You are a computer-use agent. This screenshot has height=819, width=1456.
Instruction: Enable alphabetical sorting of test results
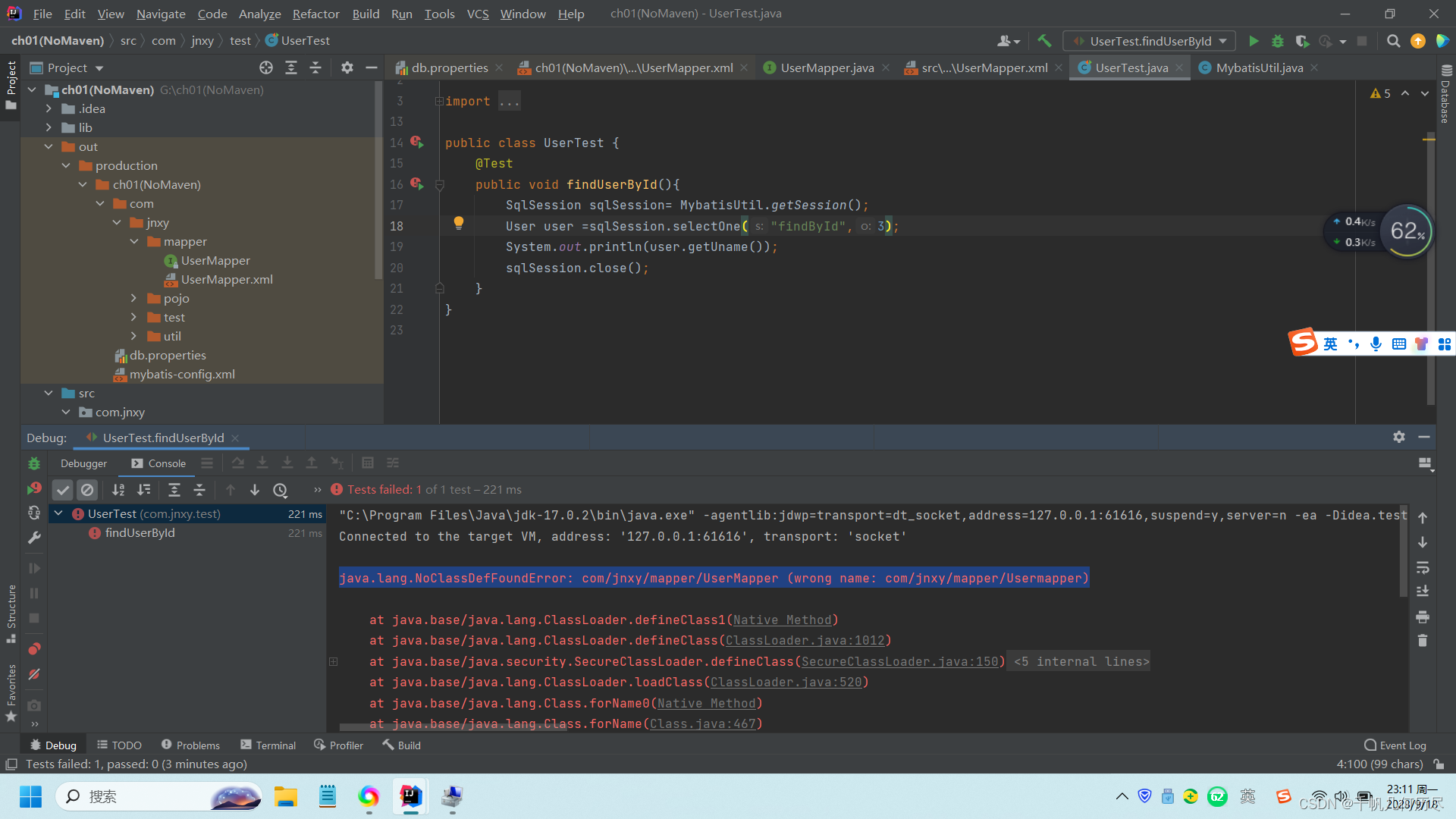118,489
